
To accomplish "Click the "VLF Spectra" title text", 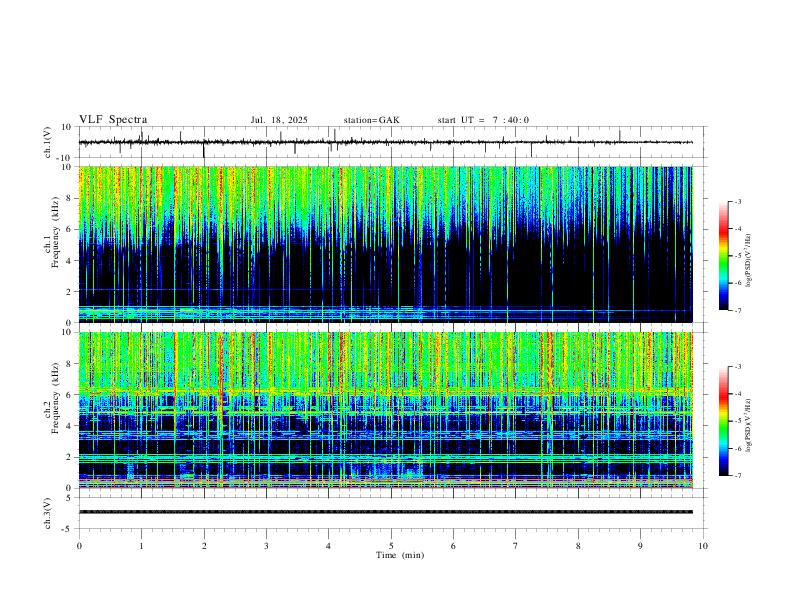I will point(113,119).
